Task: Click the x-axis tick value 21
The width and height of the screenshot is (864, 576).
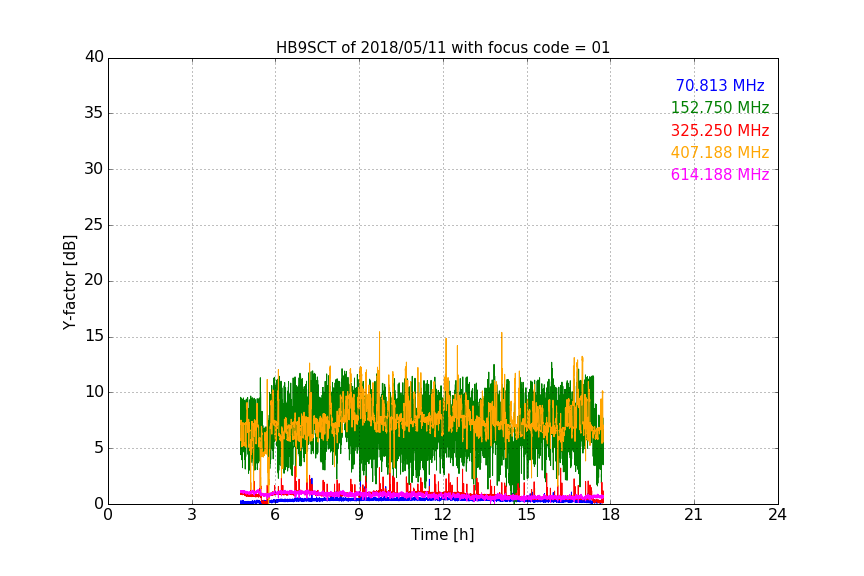Action: [694, 515]
